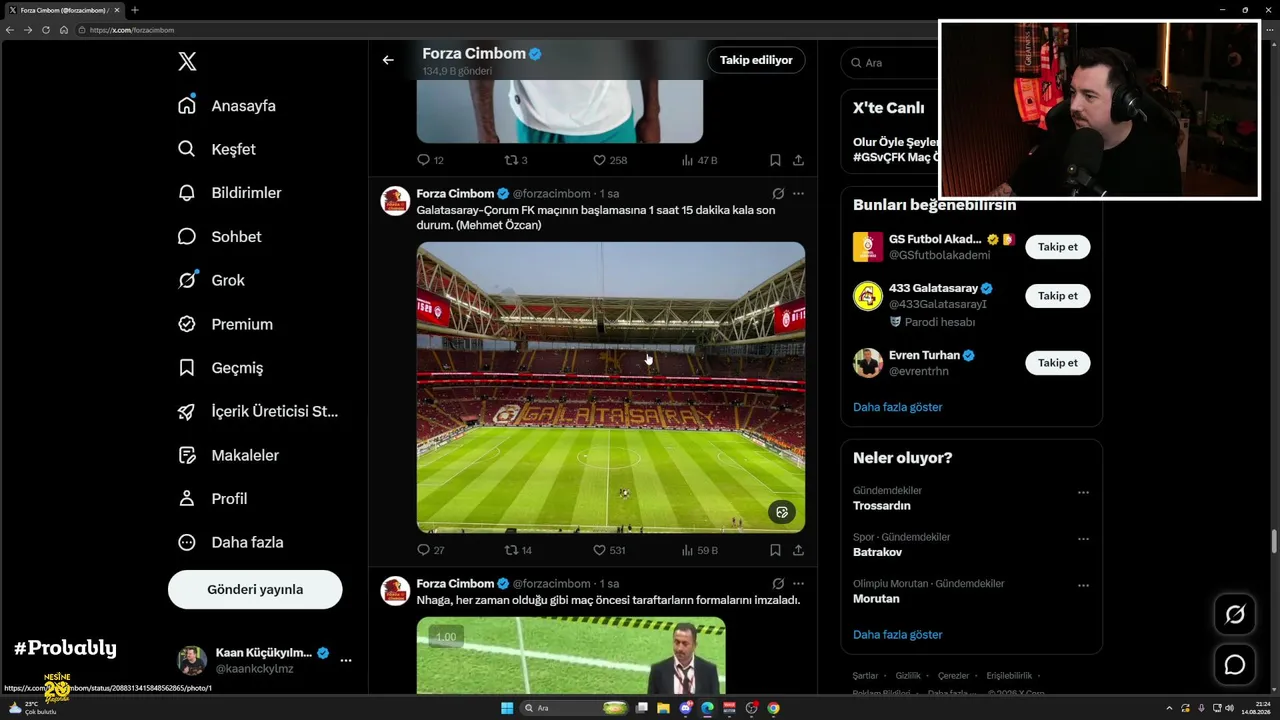Open floating Grok button at bottom right

1235,614
